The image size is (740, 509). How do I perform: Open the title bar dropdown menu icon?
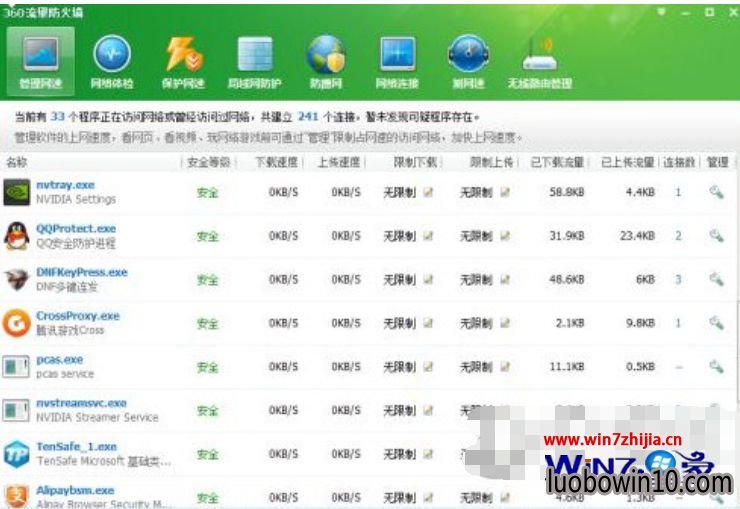[661, 12]
